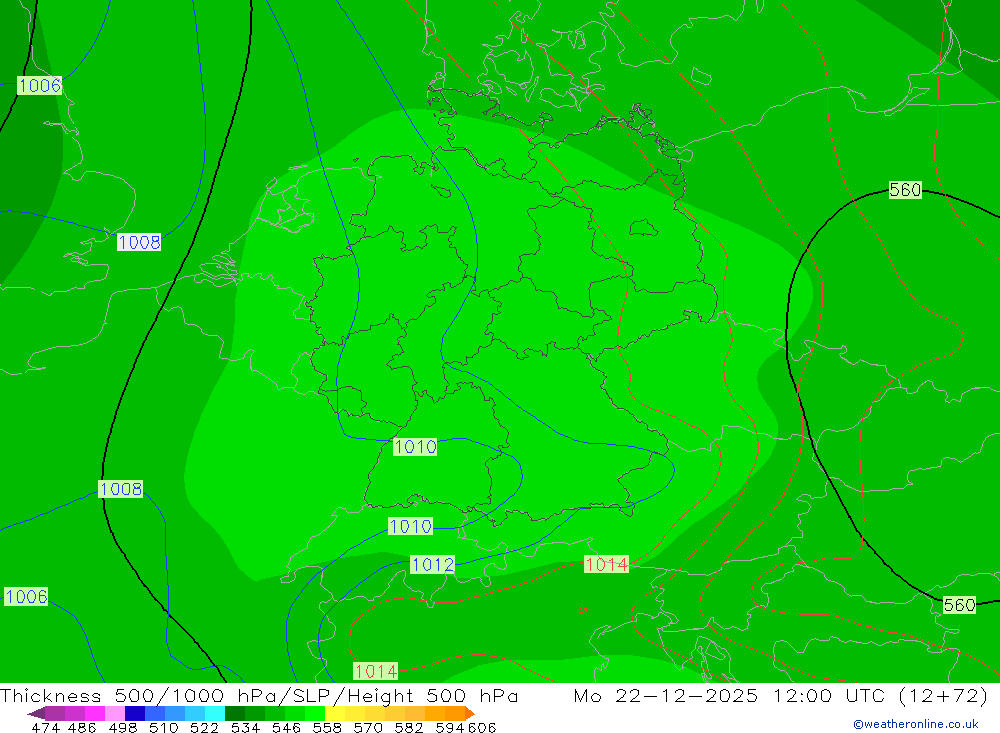Pick the darkest green legend swatch above 534

click(x=235, y=713)
